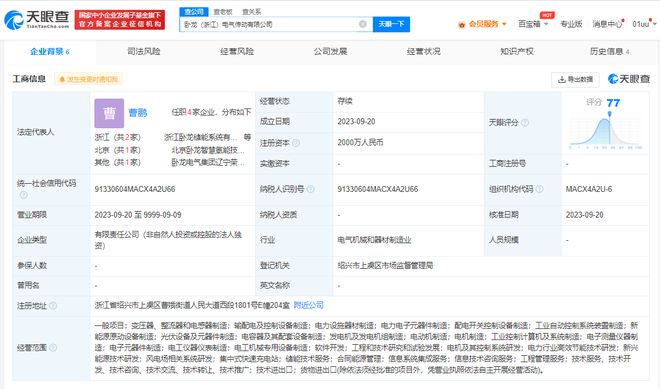
Task: Switch to the 历史信息 tab
Action: (609, 51)
